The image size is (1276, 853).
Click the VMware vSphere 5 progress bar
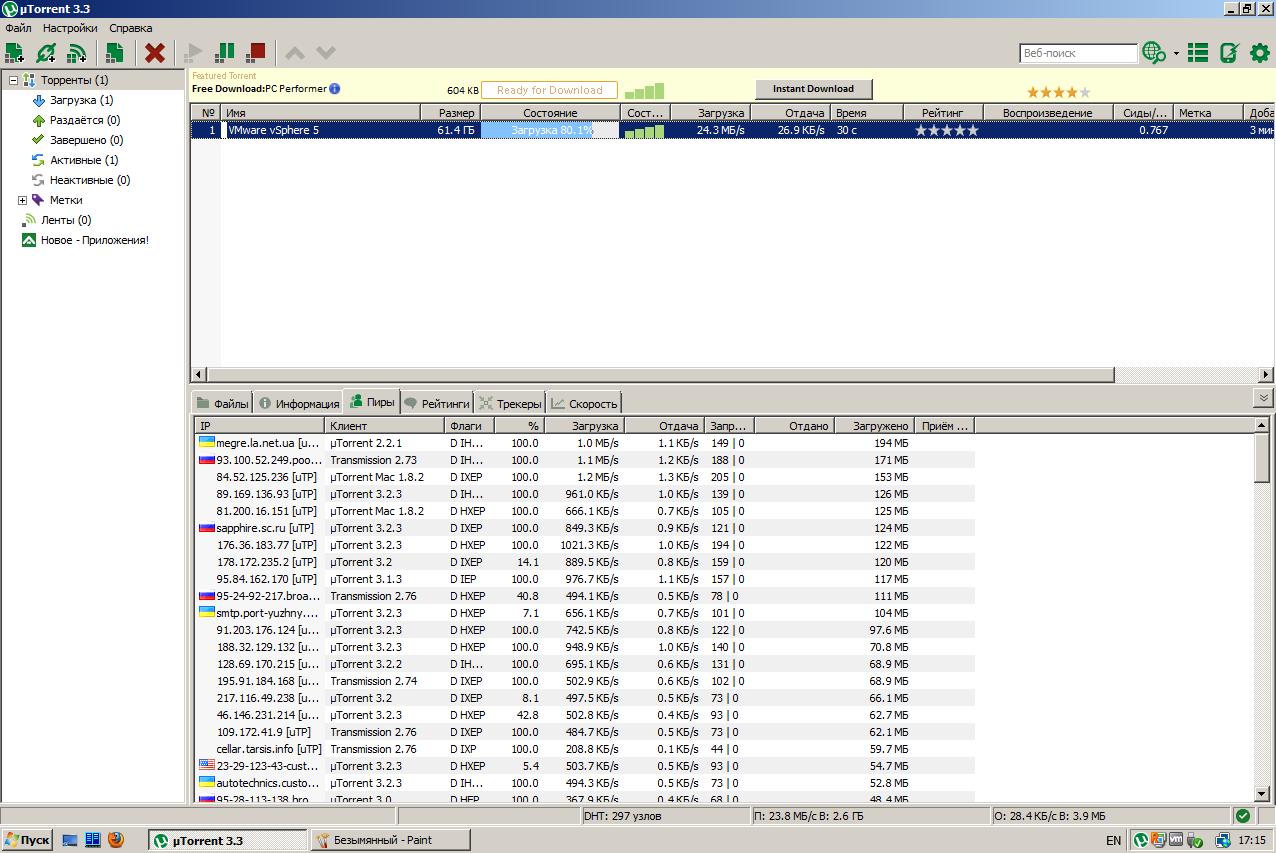[550, 130]
